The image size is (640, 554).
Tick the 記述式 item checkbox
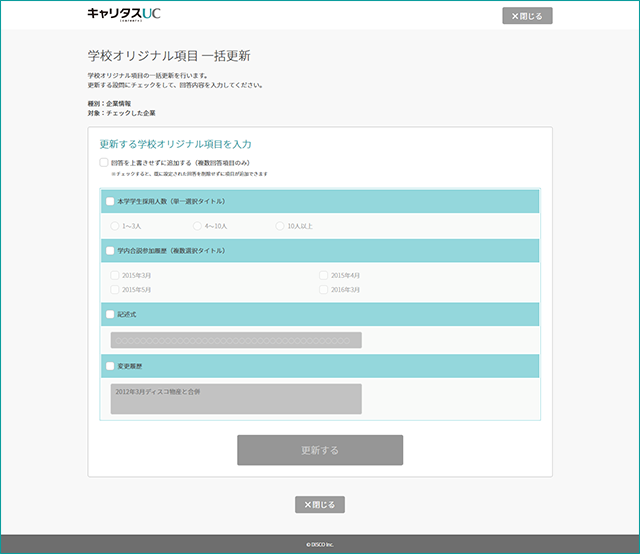(110, 314)
